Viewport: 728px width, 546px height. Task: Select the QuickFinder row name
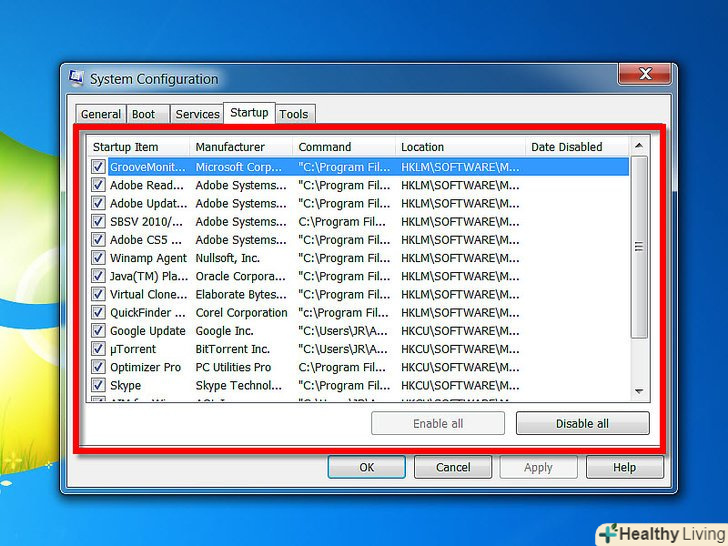tap(148, 313)
